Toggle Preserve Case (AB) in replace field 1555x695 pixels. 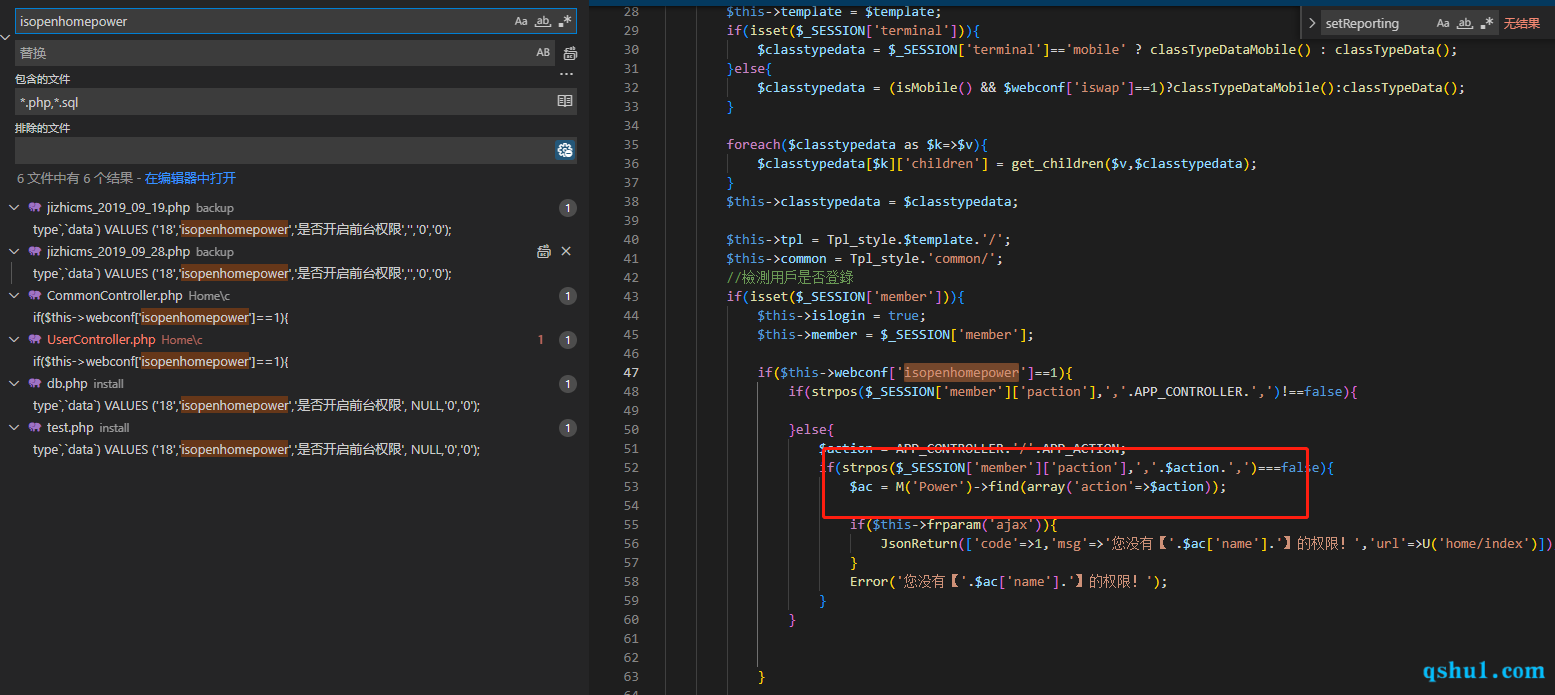pos(543,53)
